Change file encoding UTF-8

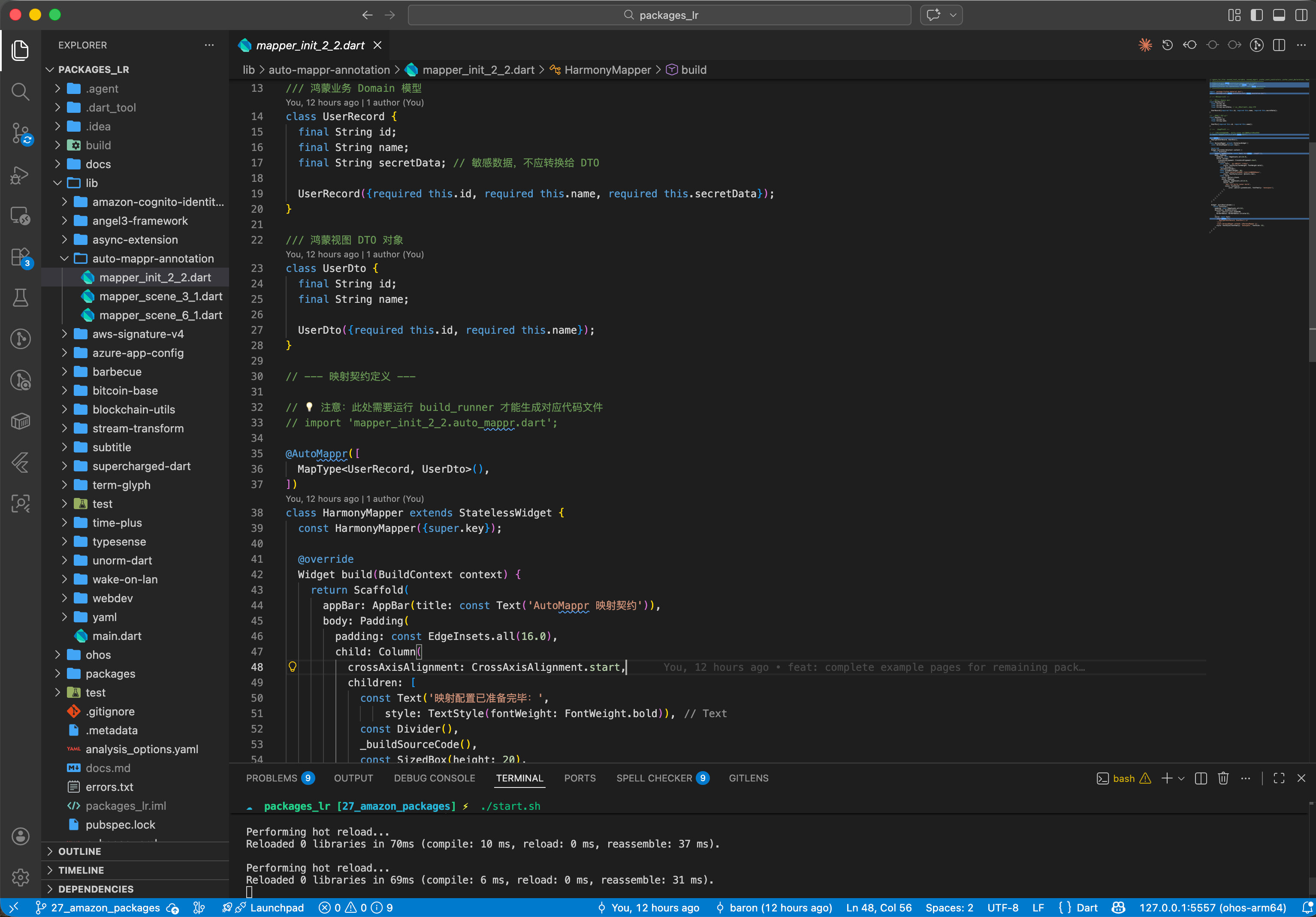pyautogui.click(x=1002, y=907)
